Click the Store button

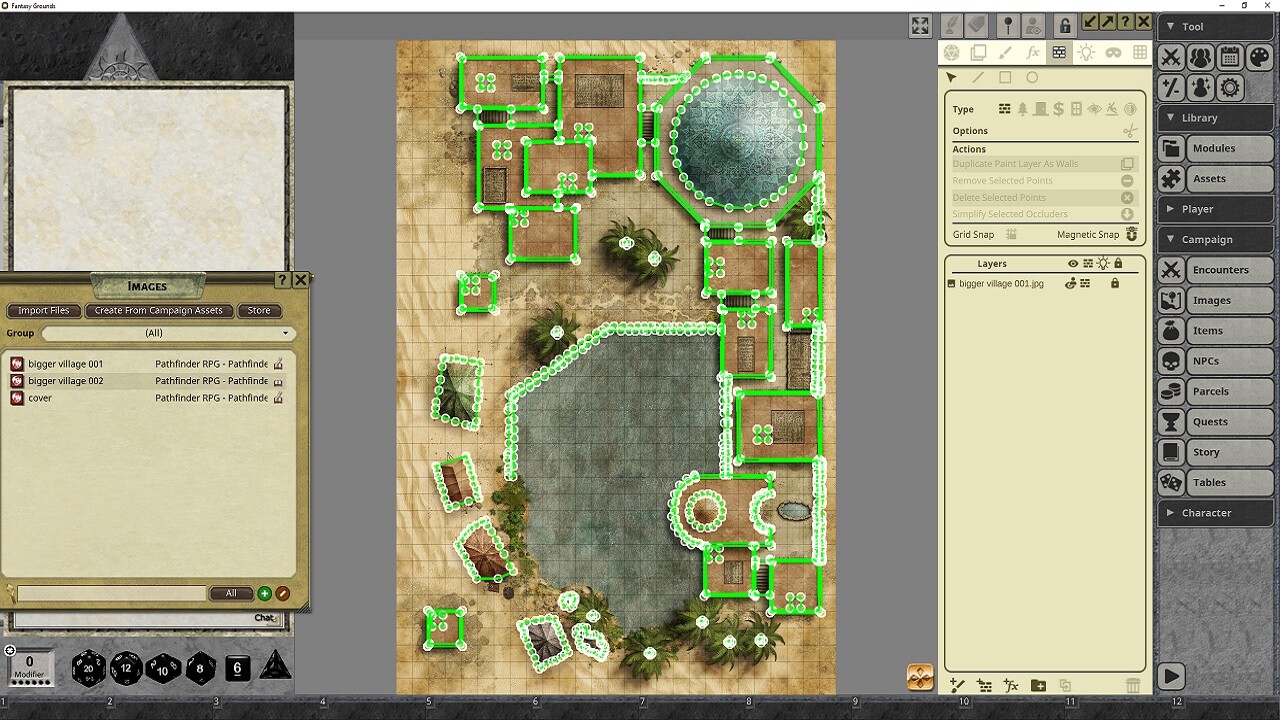[259, 311]
